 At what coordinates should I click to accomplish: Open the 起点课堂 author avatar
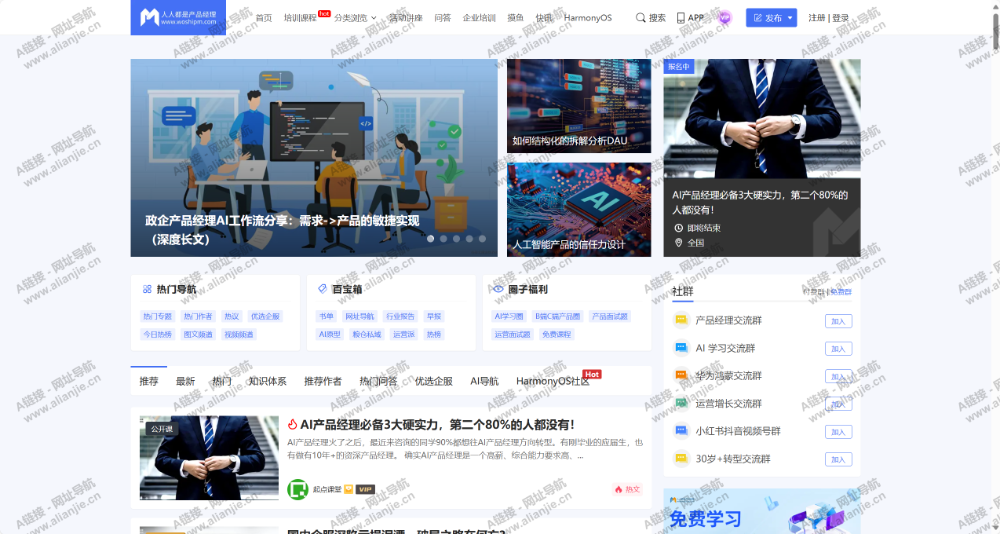pyautogui.click(x=298, y=489)
